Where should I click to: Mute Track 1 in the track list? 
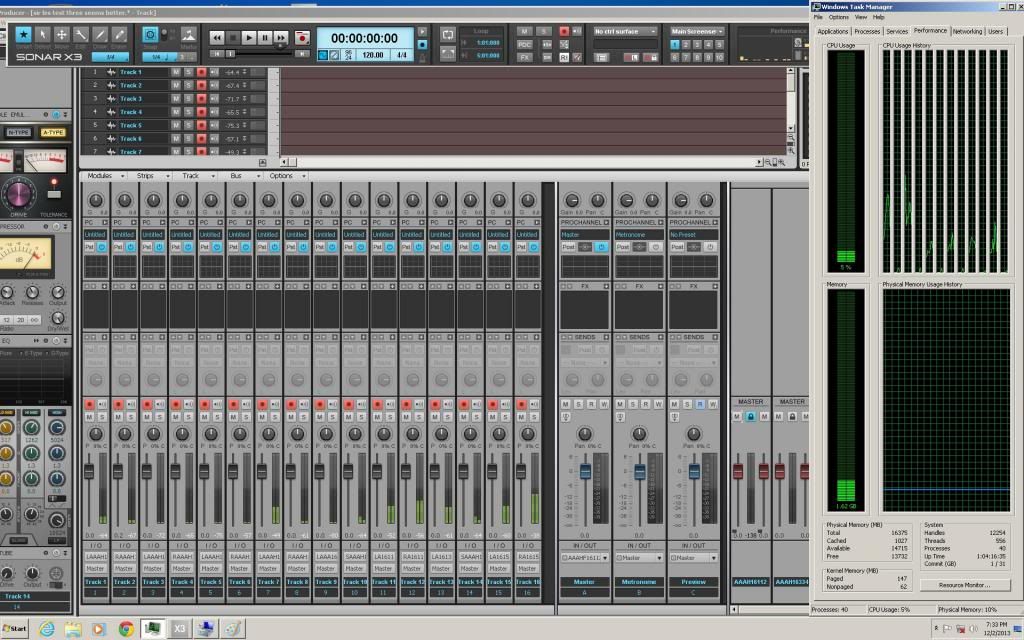pos(176,72)
